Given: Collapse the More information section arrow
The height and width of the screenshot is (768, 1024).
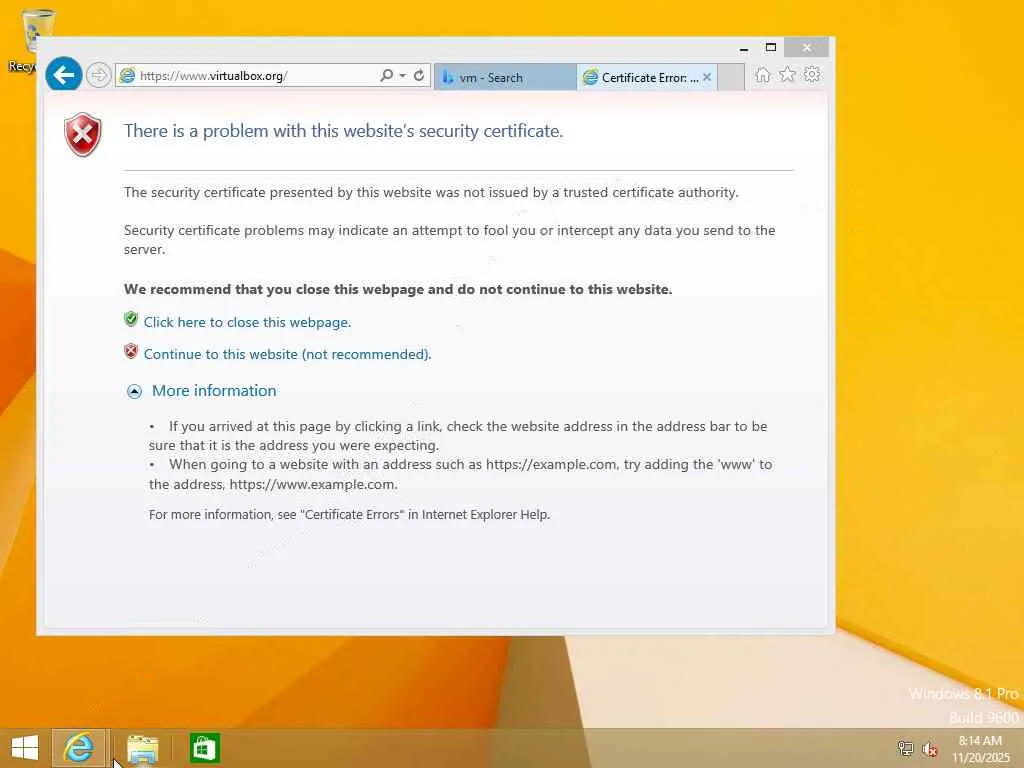Looking at the screenshot, I should point(134,391).
